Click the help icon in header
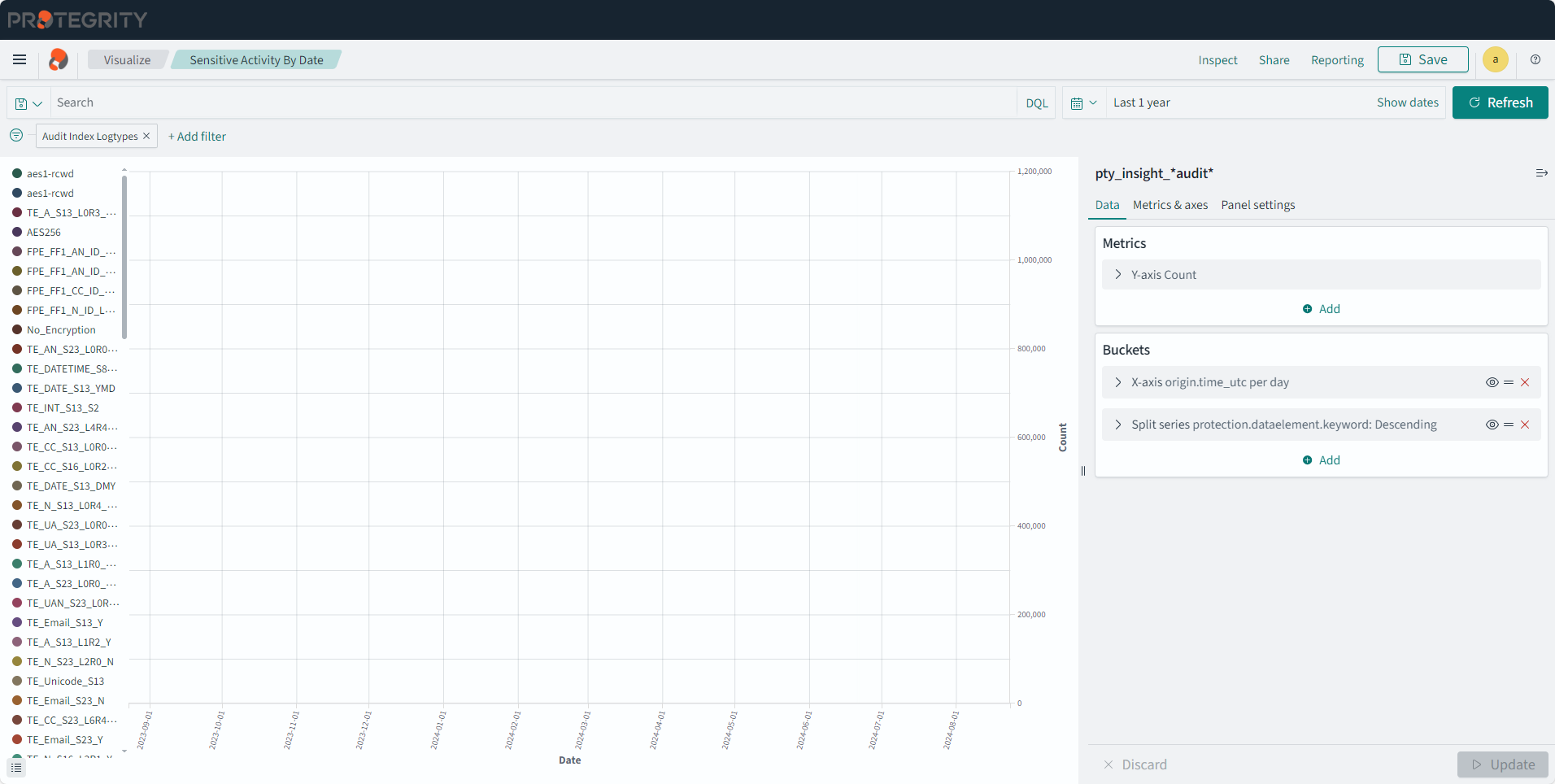Image resolution: width=1555 pixels, height=784 pixels. 1535,59
